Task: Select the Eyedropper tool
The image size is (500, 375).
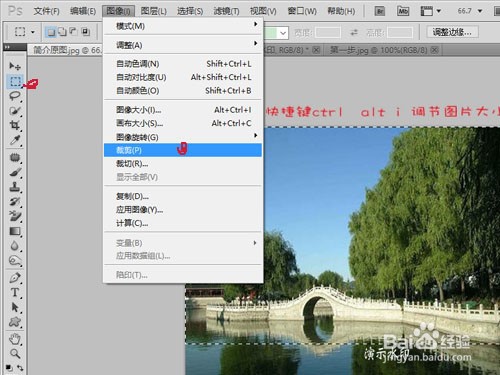Action: coord(15,140)
